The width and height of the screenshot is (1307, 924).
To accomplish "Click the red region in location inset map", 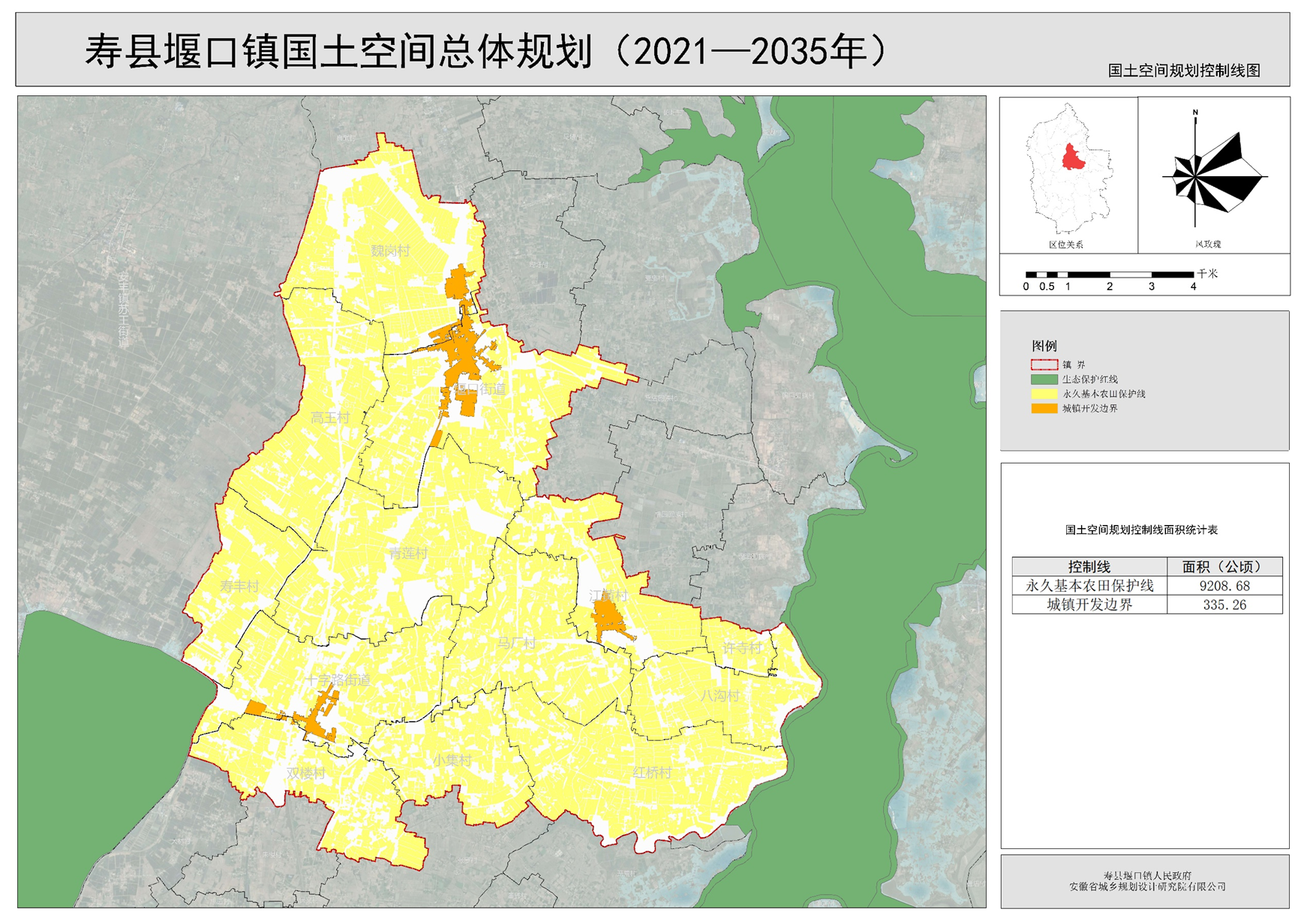I will pyautogui.click(x=1074, y=157).
